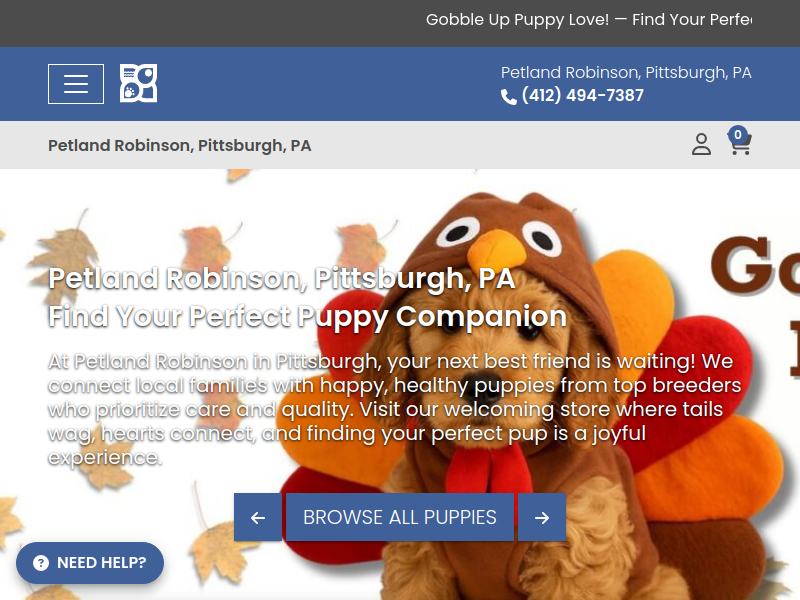Open the hamburger navigation menu
This screenshot has height=600, width=800.
[76, 84]
